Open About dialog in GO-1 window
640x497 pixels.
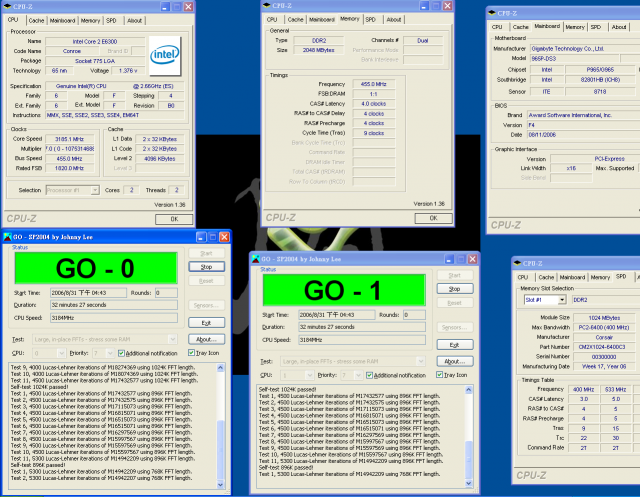(455, 362)
